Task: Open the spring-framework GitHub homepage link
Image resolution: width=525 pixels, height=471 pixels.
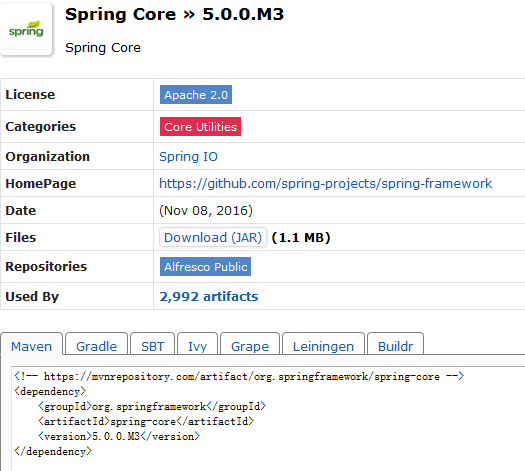Action: click(325, 183)
